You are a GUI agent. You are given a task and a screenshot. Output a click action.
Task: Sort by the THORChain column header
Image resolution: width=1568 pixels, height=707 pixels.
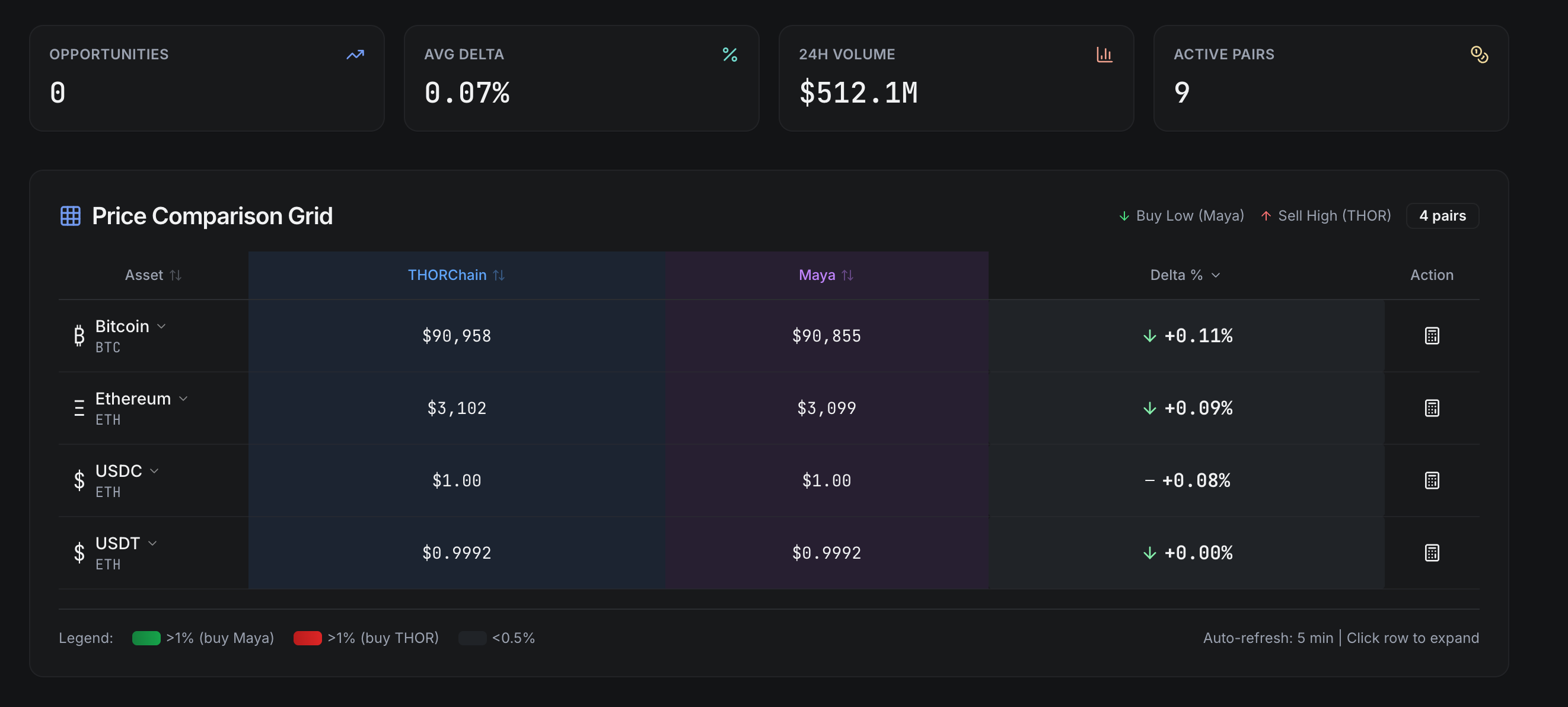pos(456,275)
